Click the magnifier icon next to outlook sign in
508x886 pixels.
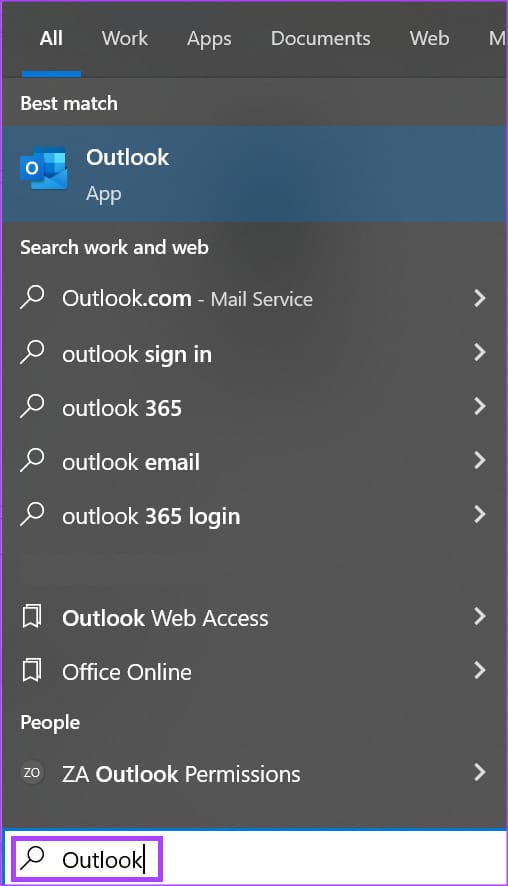pyautogui.click(x=32, y=351)
